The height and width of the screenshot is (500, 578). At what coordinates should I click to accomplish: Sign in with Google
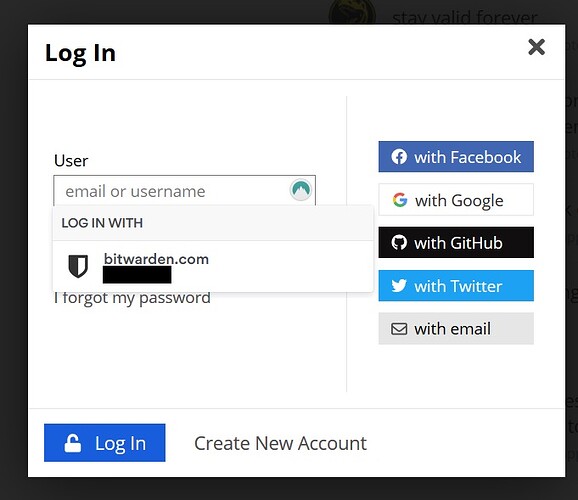point(456,200)
